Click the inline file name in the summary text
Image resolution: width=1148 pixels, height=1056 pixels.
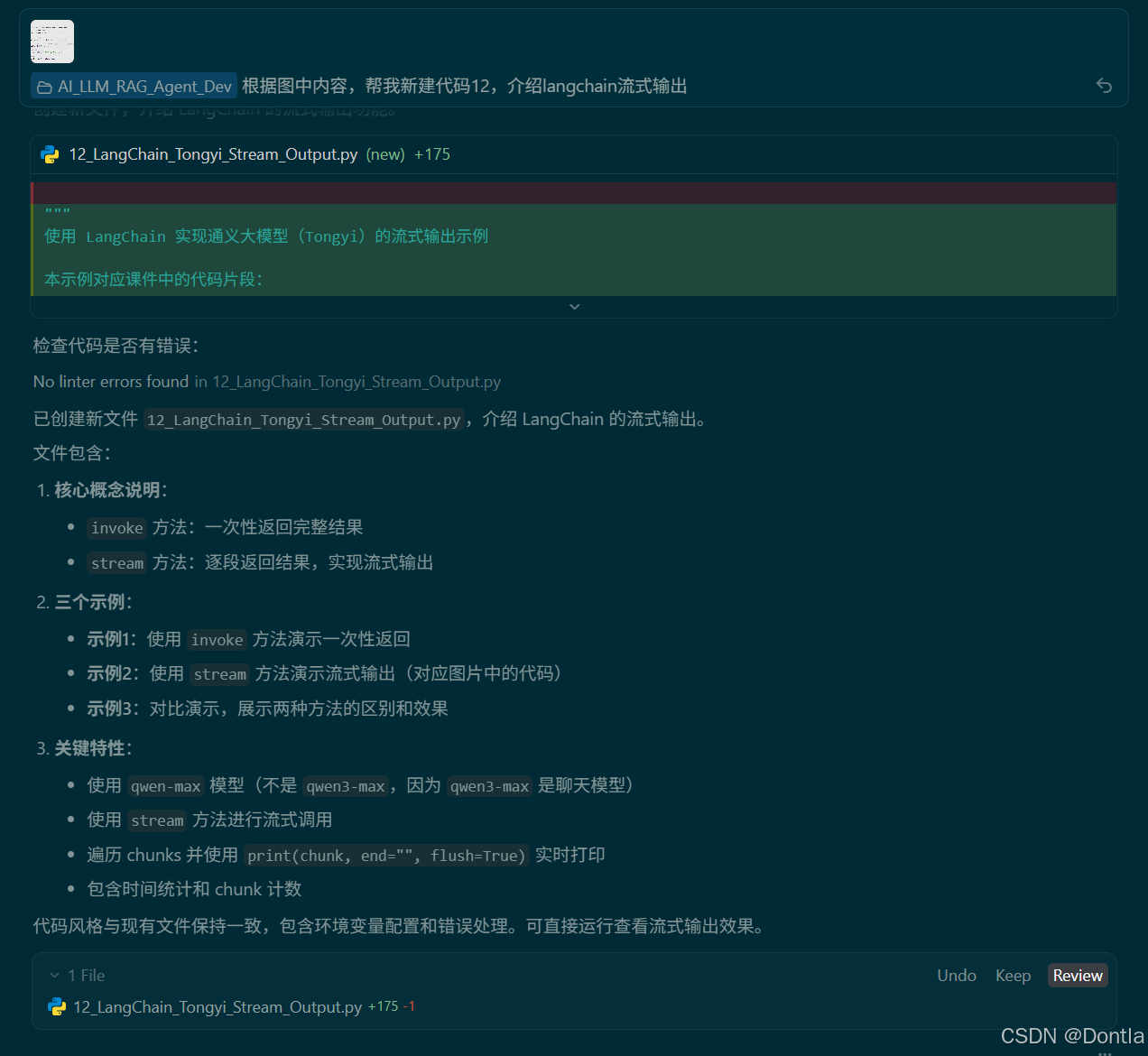pos(304,420)
